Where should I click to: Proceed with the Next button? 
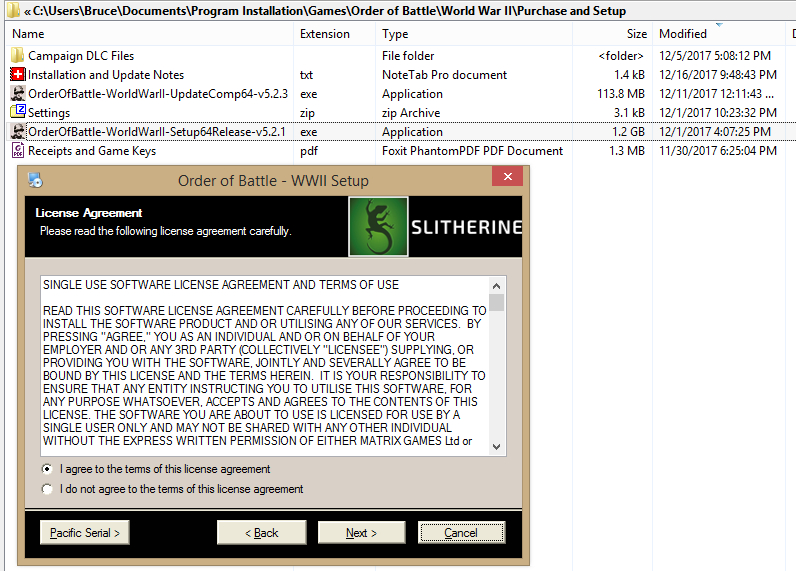click(361, 532)
